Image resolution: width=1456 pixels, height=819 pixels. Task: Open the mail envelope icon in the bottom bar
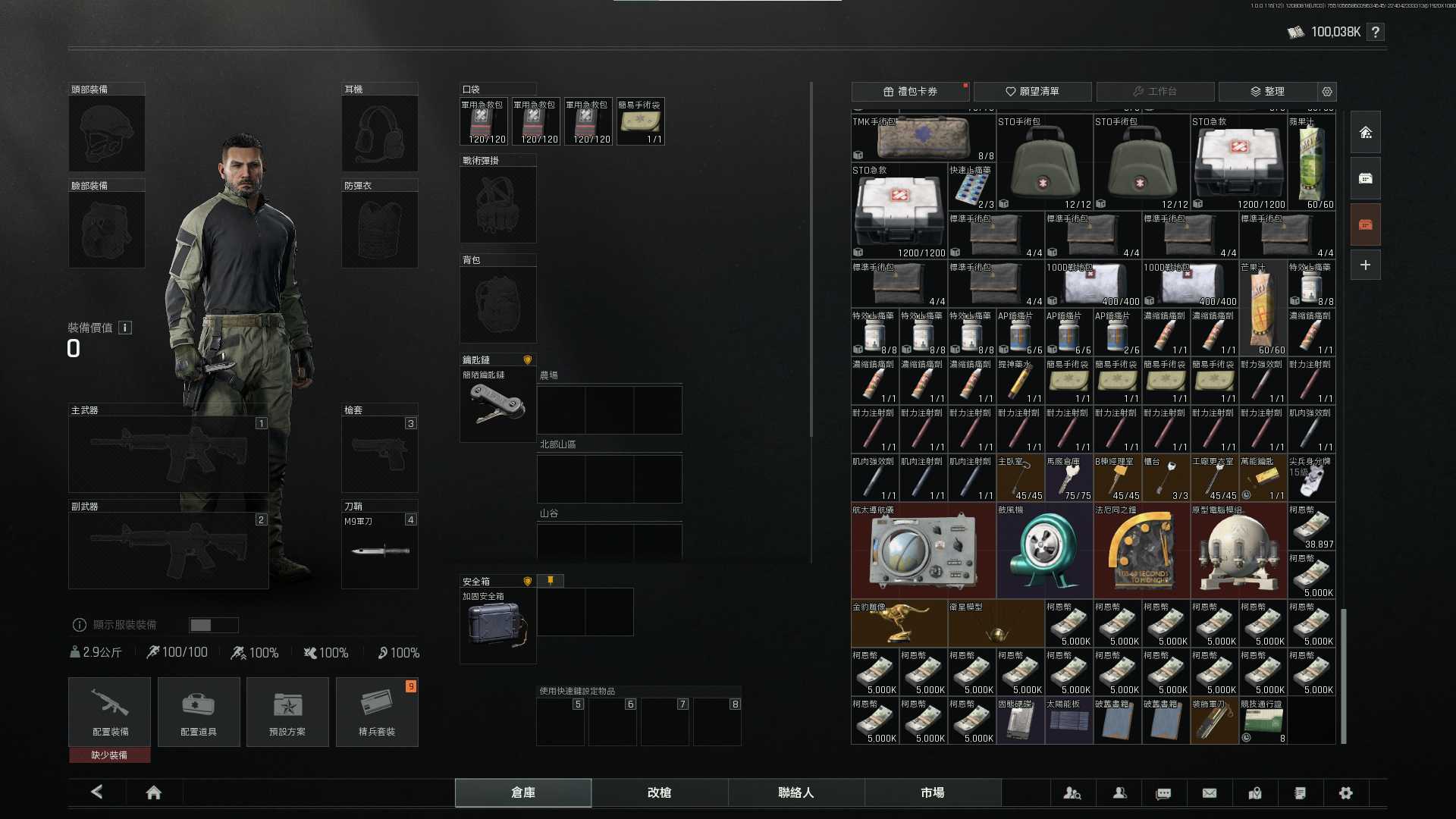coord(1210,793)
